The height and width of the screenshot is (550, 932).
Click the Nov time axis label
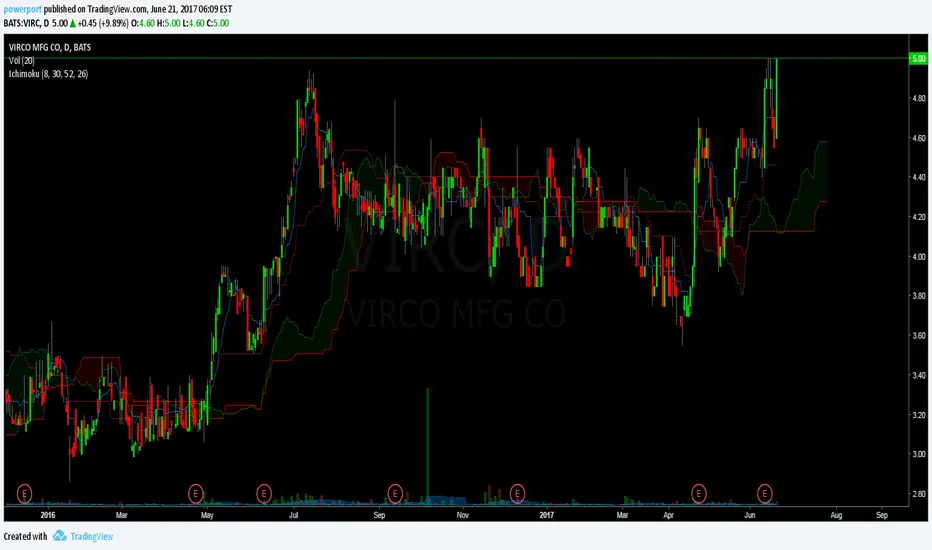tap(462, 515)
